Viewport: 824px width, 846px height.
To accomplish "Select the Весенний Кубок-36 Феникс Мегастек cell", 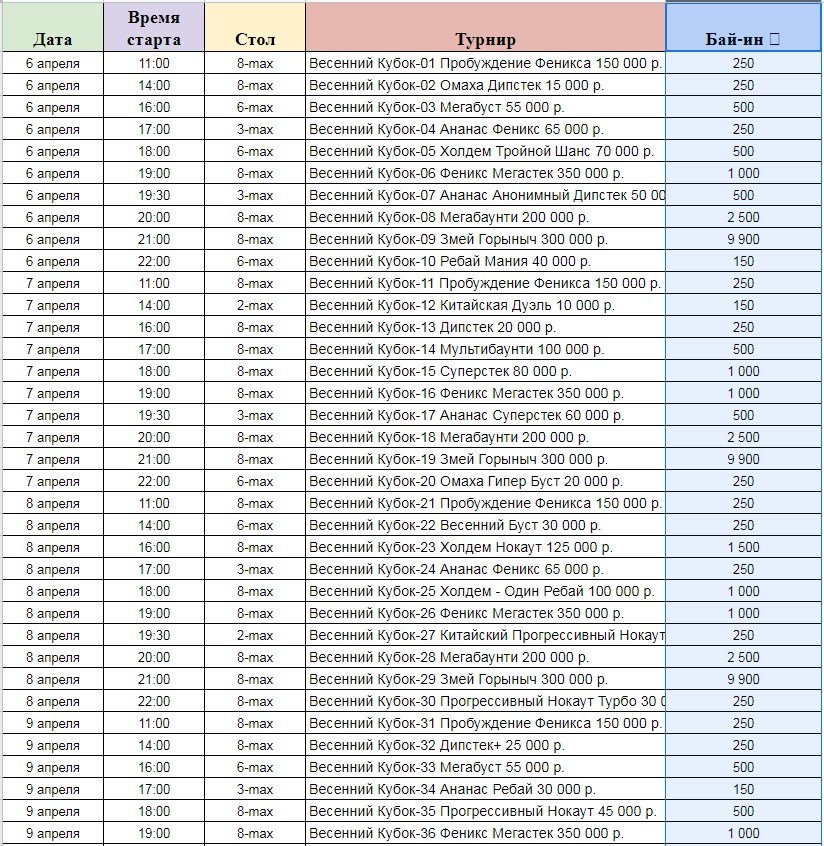I will [x=485, y=833].
